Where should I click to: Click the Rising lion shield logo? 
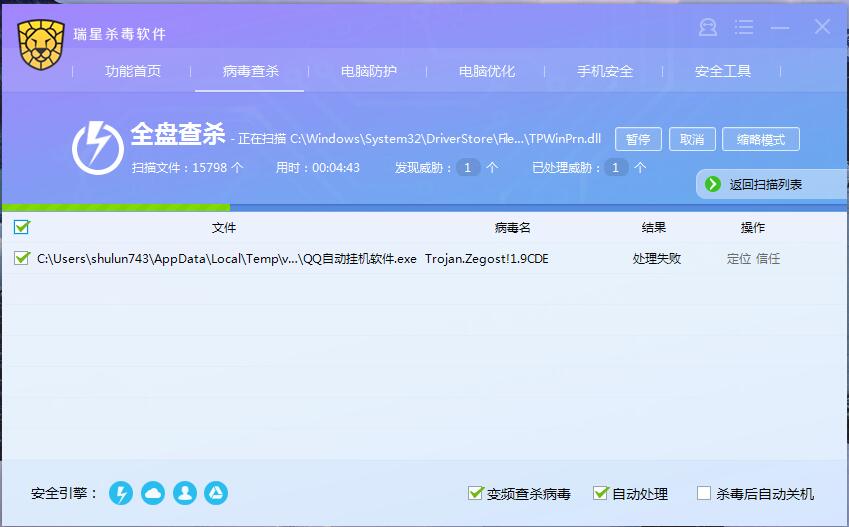pyautogui.click(x=41, y=44)
